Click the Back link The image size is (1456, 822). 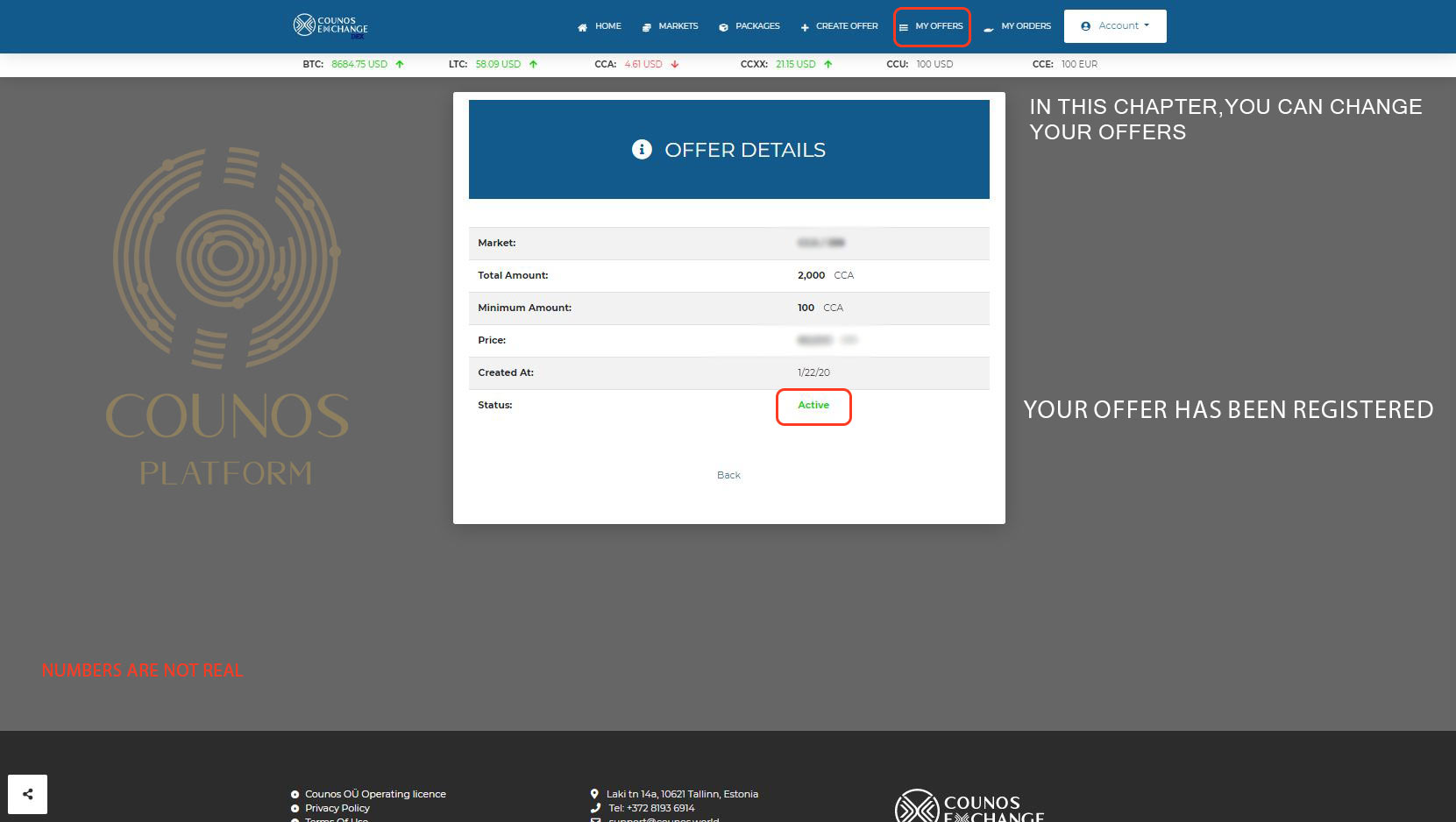[728, 475]
